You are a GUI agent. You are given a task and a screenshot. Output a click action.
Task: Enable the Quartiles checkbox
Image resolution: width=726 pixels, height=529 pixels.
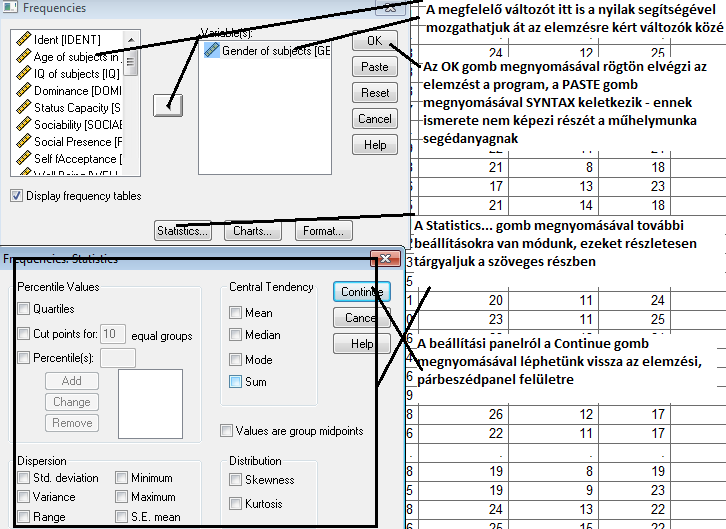[x=24, y=309]
